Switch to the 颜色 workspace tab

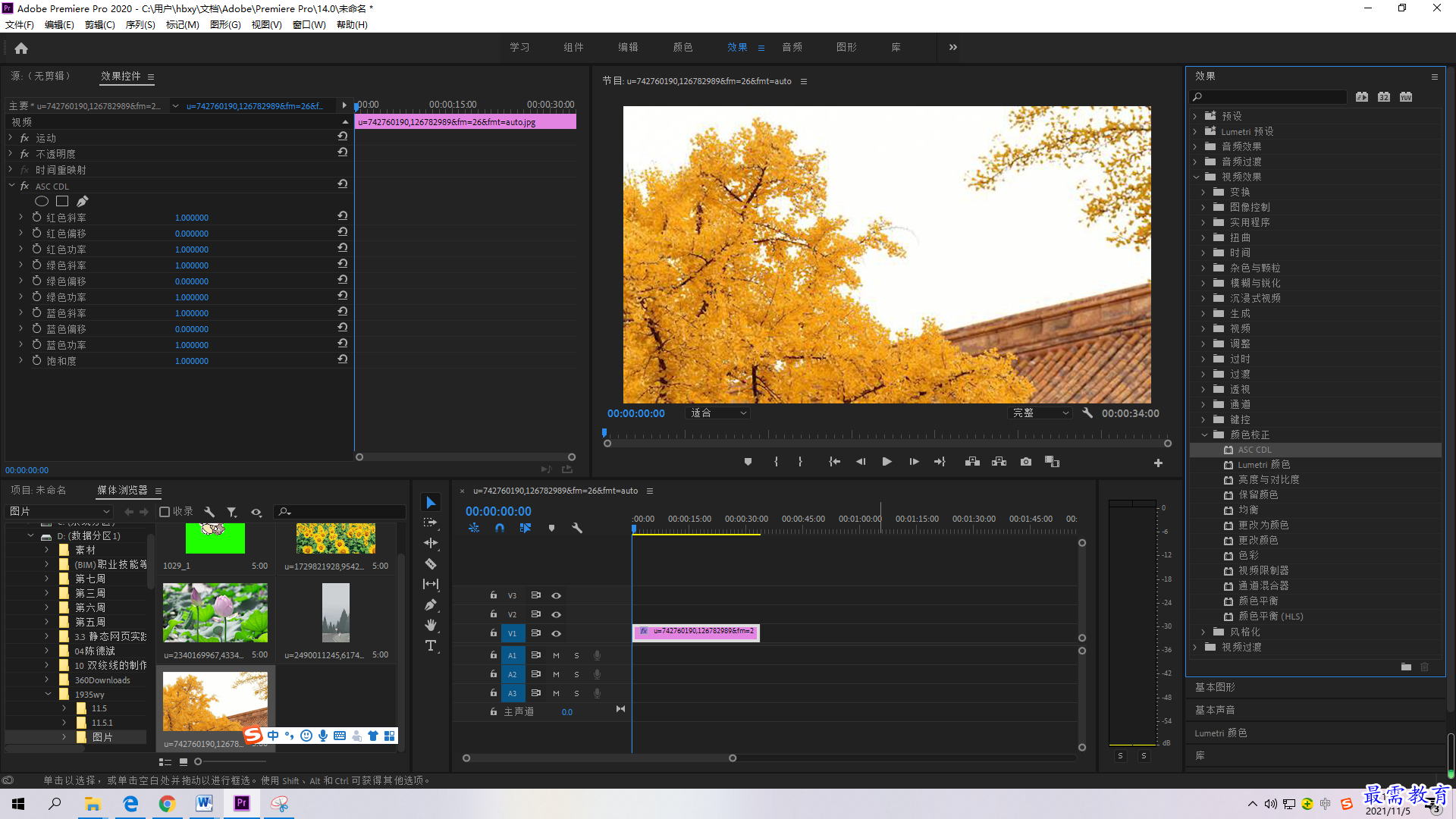682,47
